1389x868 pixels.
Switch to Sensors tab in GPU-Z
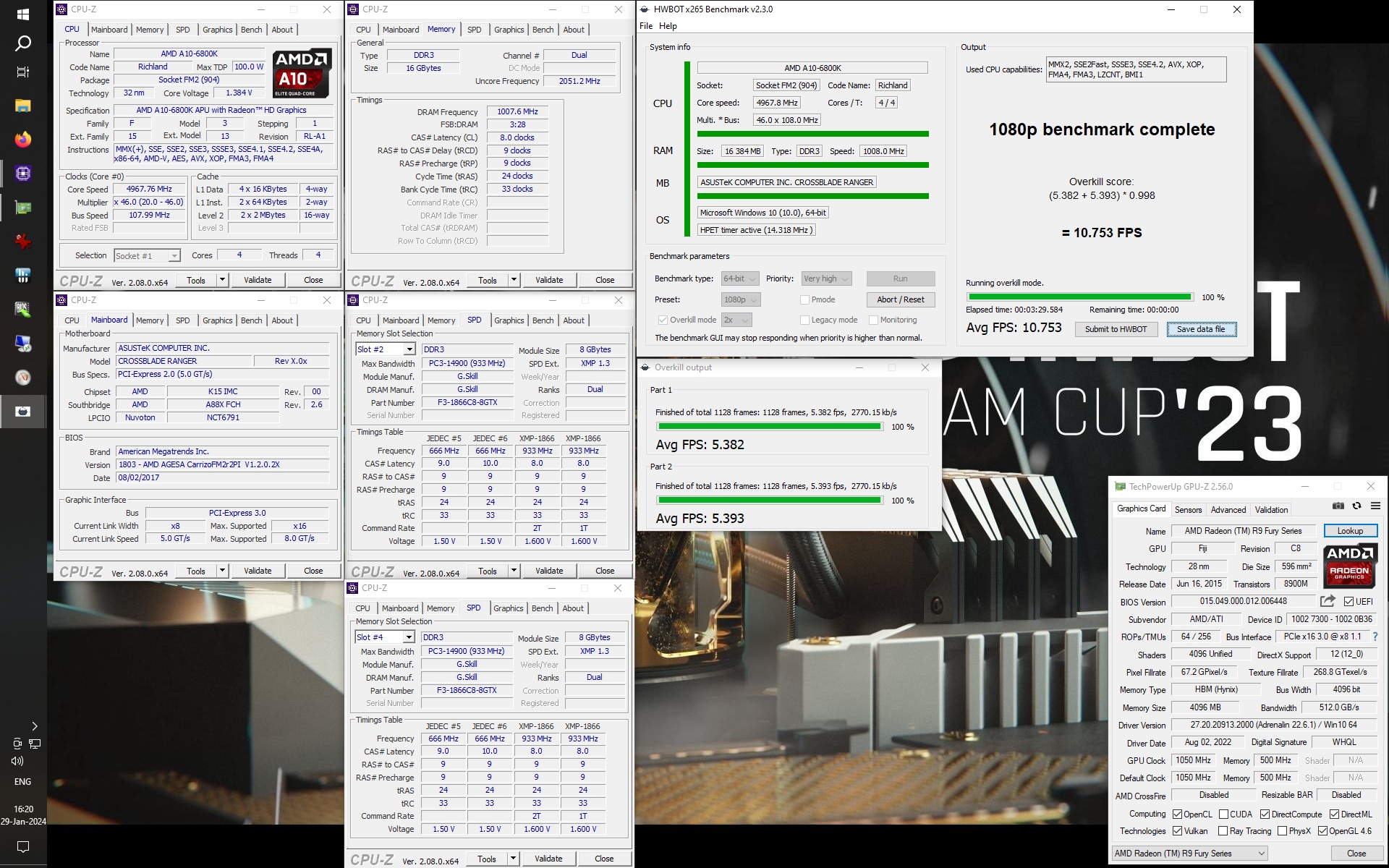(1188, 510)
